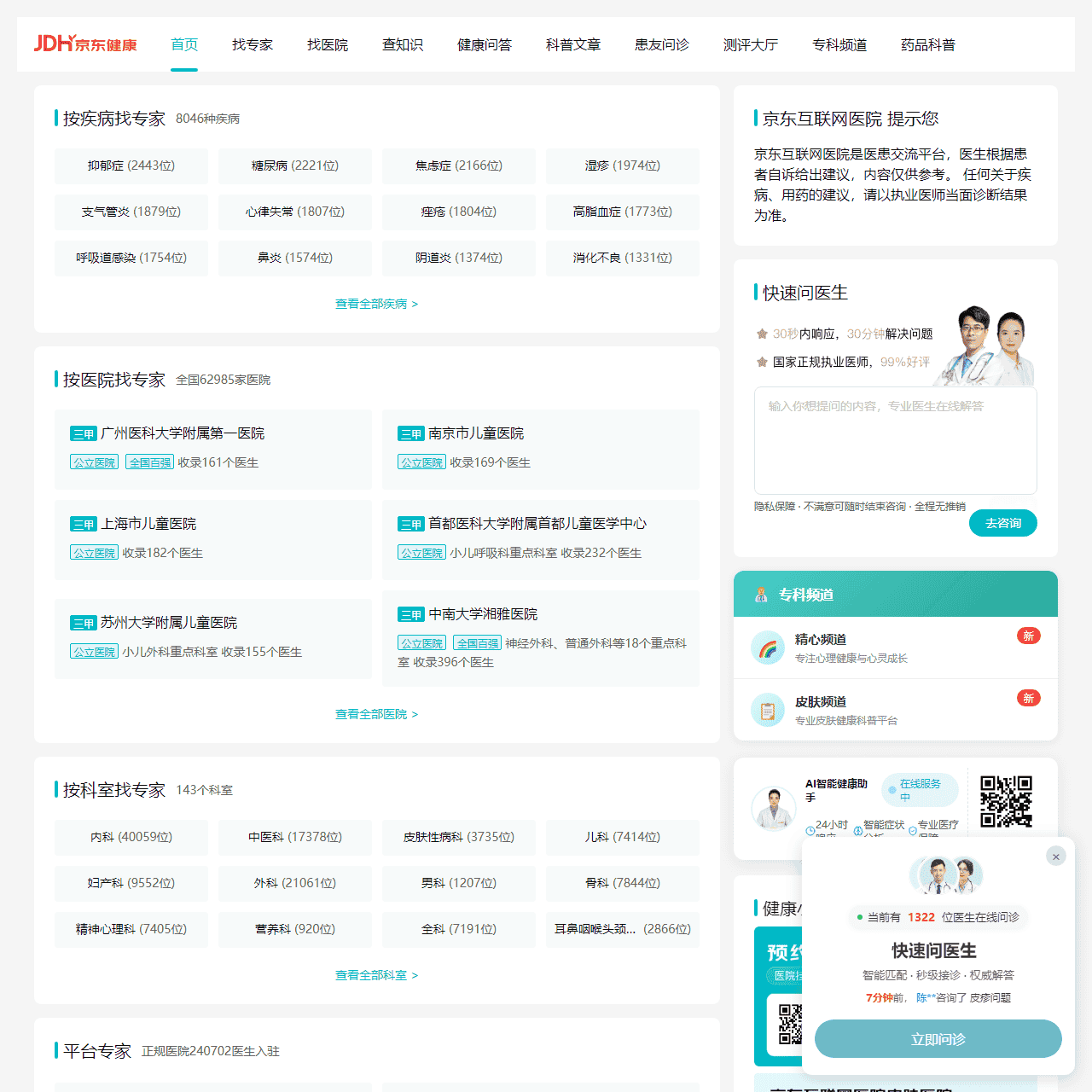Click the JD京东健康 logo
Viewport: 1092px width, 1092px height.
tap(84, 44)
